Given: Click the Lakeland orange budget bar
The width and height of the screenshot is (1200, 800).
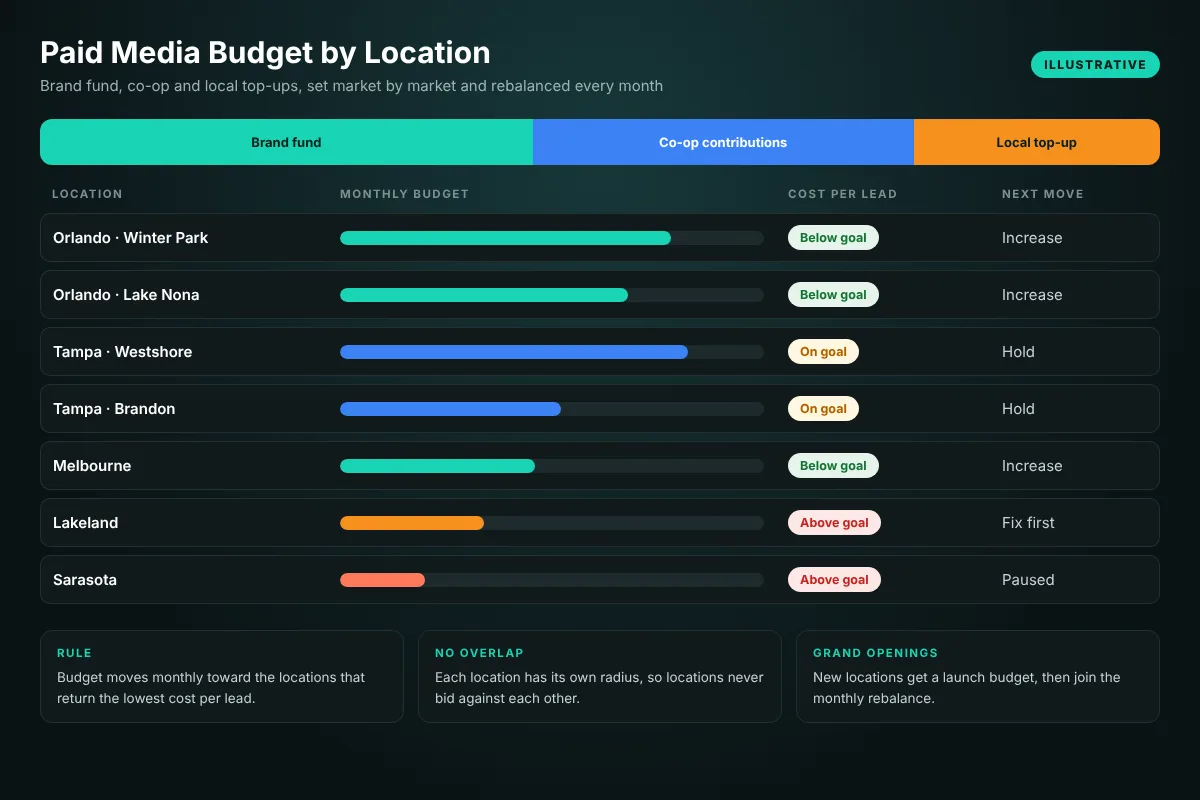Looking at the screenshot, I should coord(412,523).
